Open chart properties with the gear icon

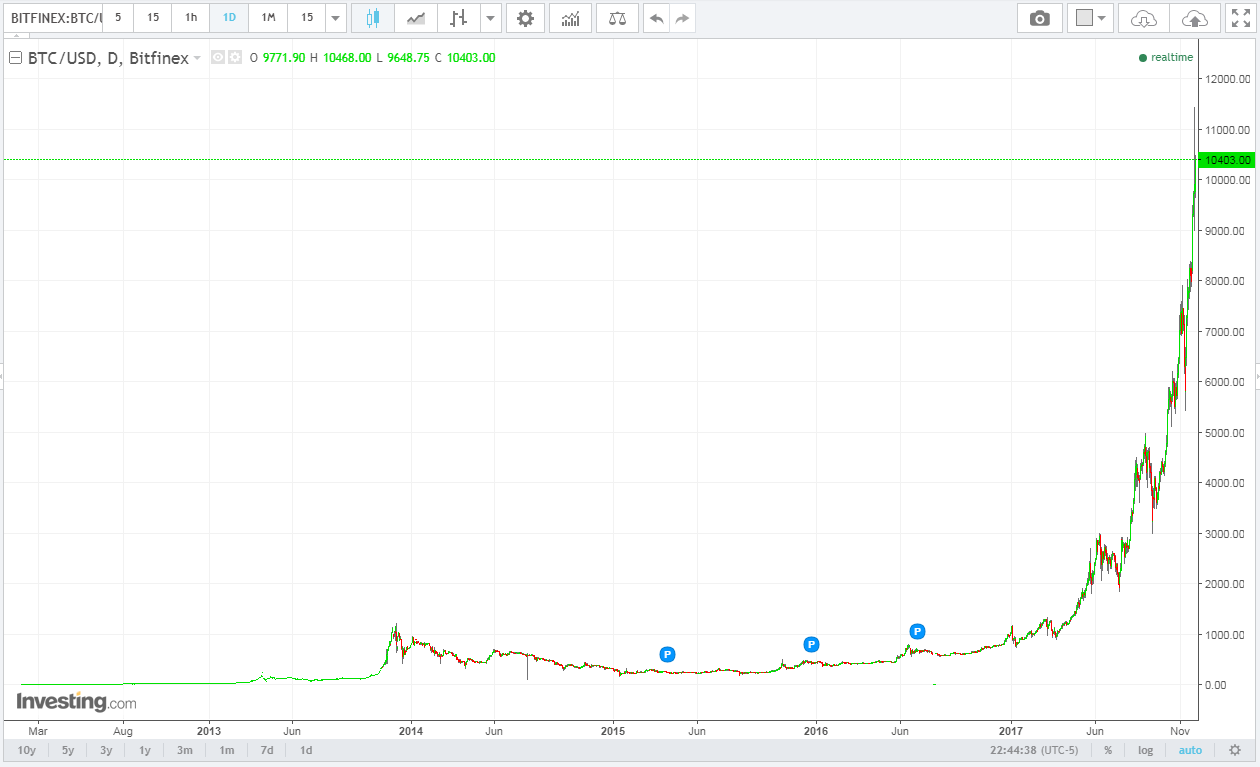click(525, 18)
